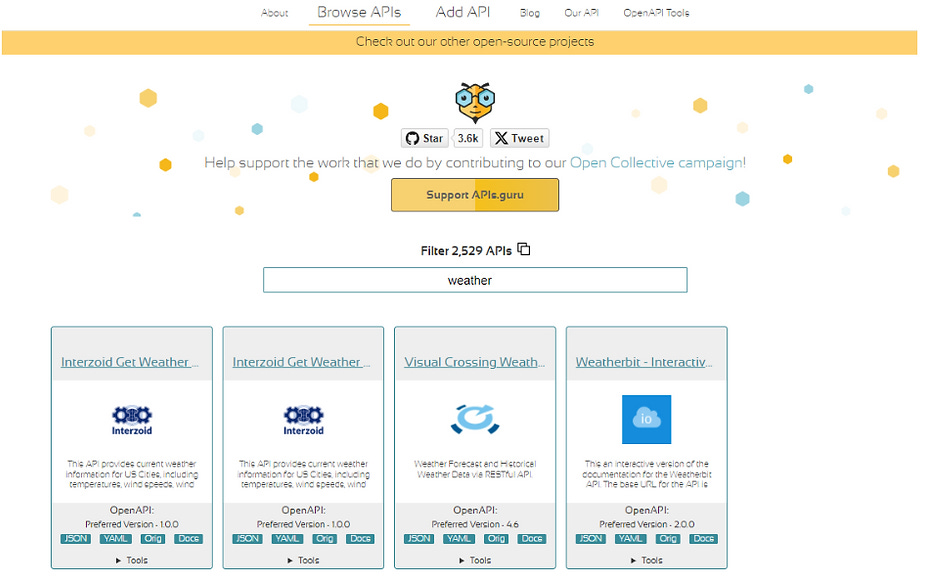Open Docs for first Interzoid card
925x583 pixels.
(x=189, y=539)
